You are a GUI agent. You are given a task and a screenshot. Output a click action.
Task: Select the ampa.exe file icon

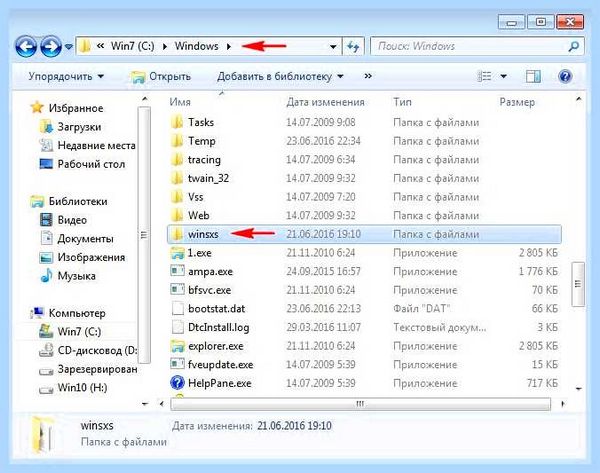(x=177, y=271)
